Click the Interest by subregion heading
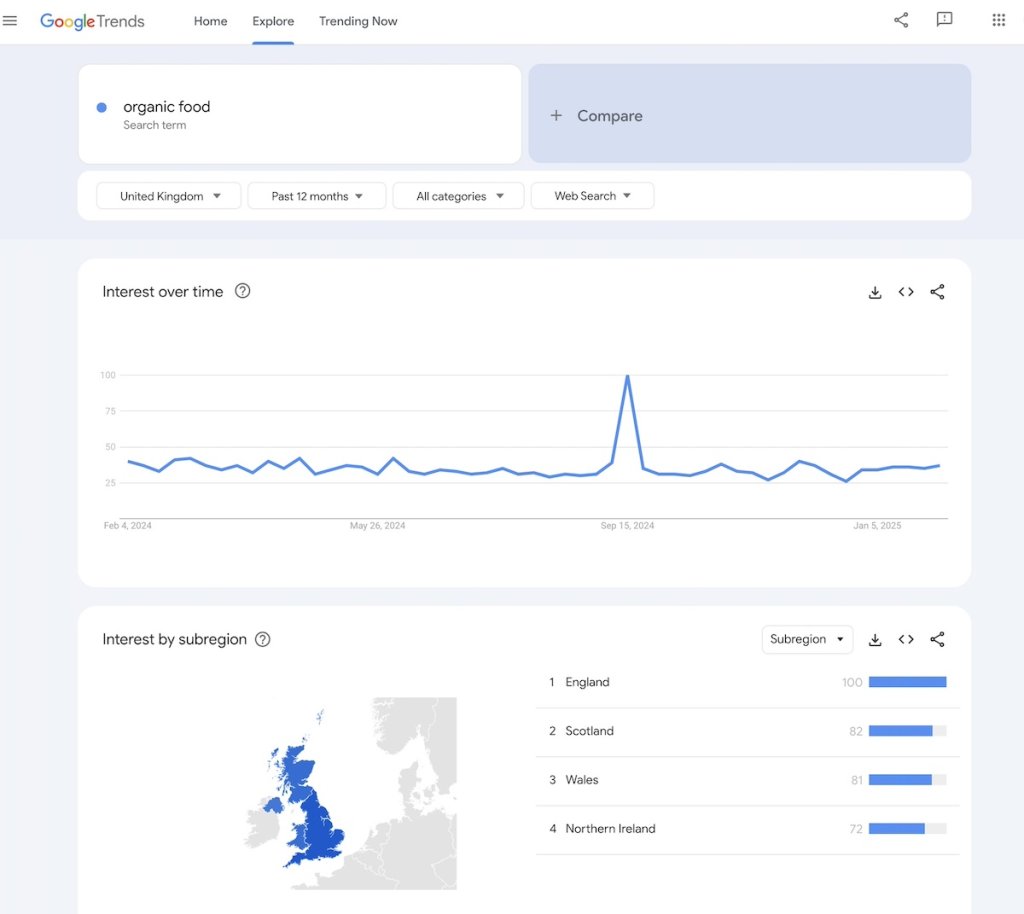Screen dimensions: 1024x914 click(x=174, y=639)
